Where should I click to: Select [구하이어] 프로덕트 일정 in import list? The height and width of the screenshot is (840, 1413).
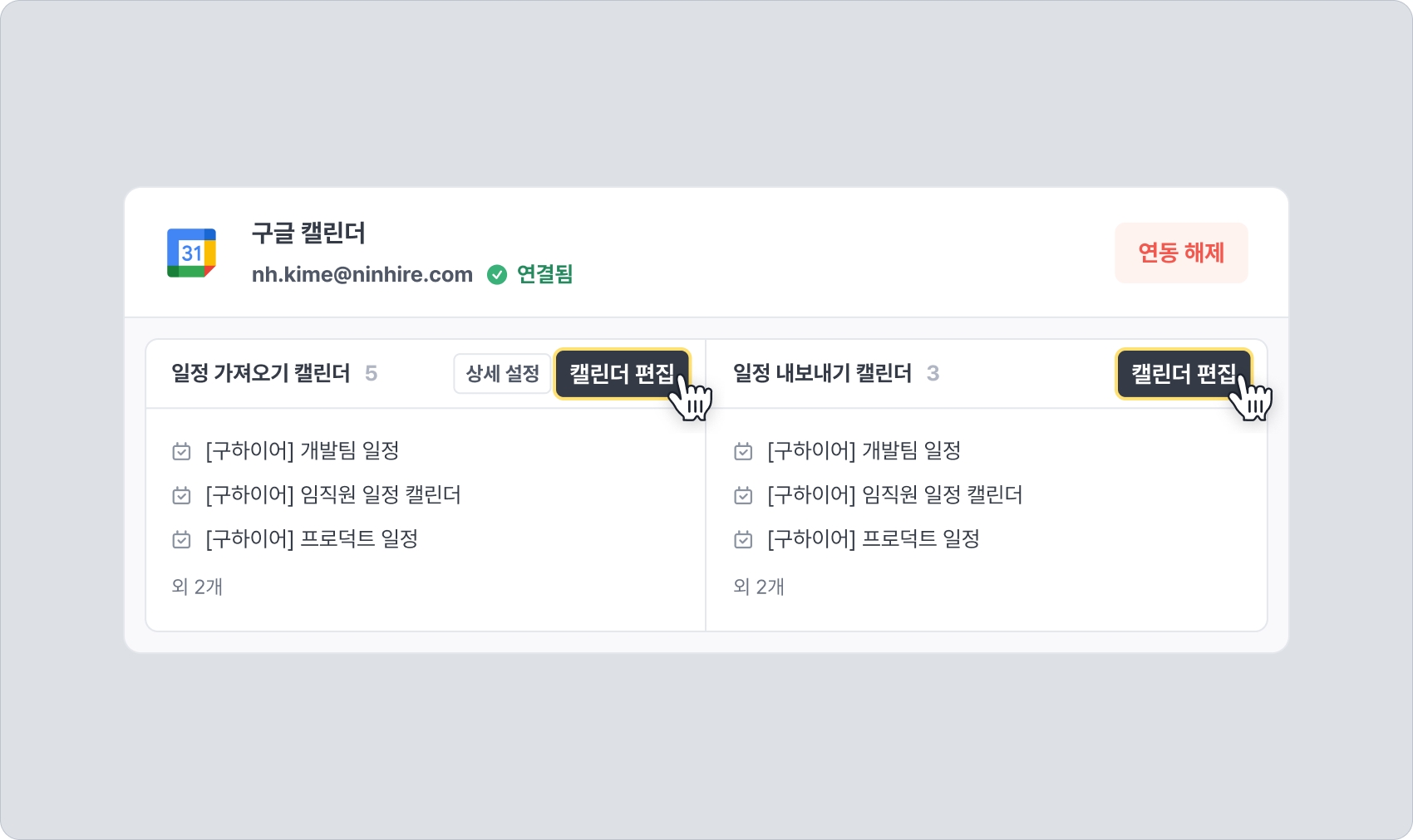(312, 539)
